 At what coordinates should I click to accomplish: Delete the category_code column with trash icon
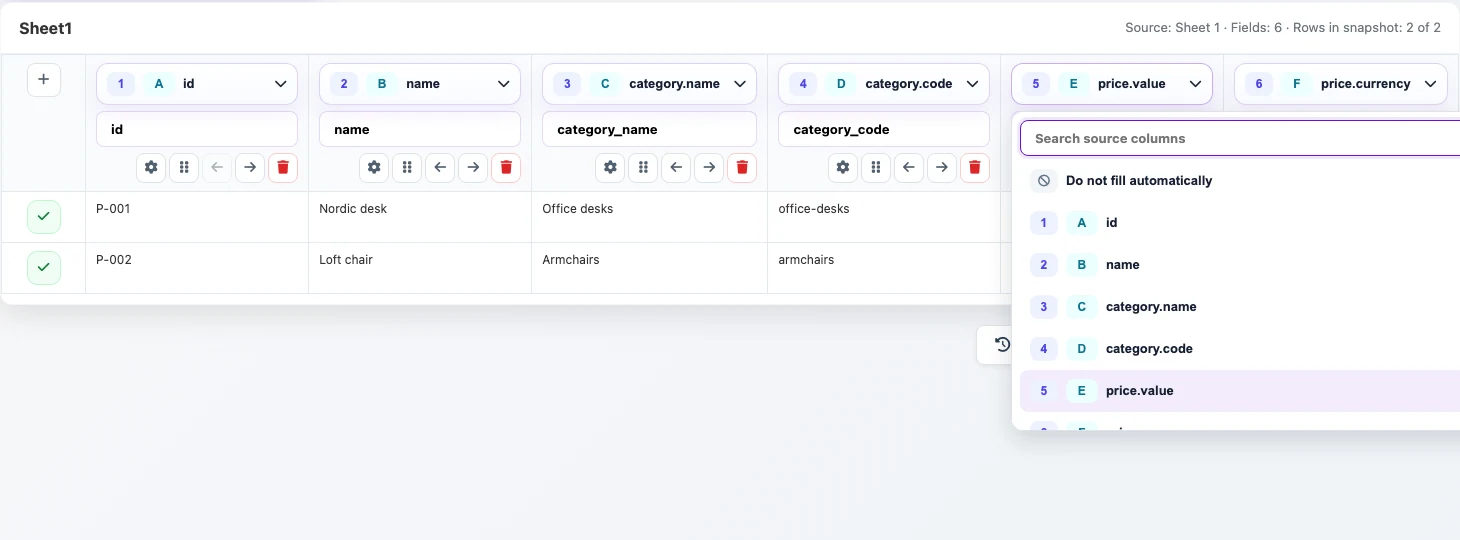click(975, 168)
